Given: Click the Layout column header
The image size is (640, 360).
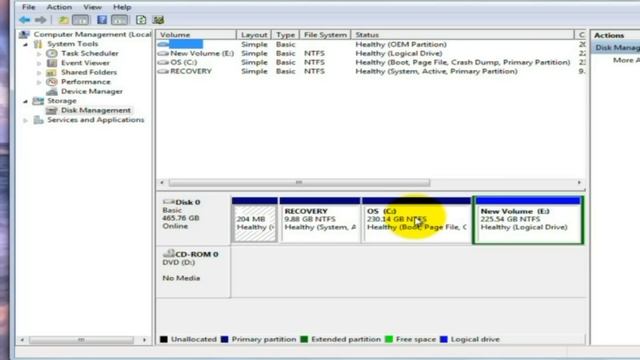Looking at the screenshot, I should (254, 35).
